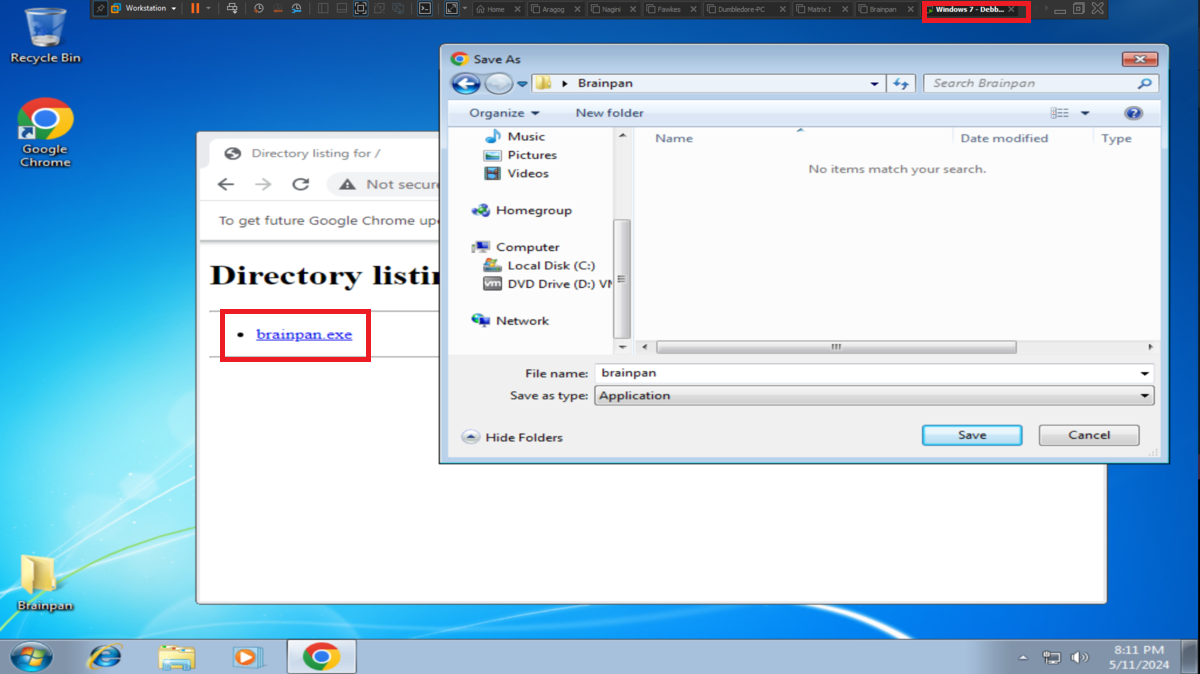Click the New folder button
This screenshot has width=1200, height=674.
[x=610, y=113]
